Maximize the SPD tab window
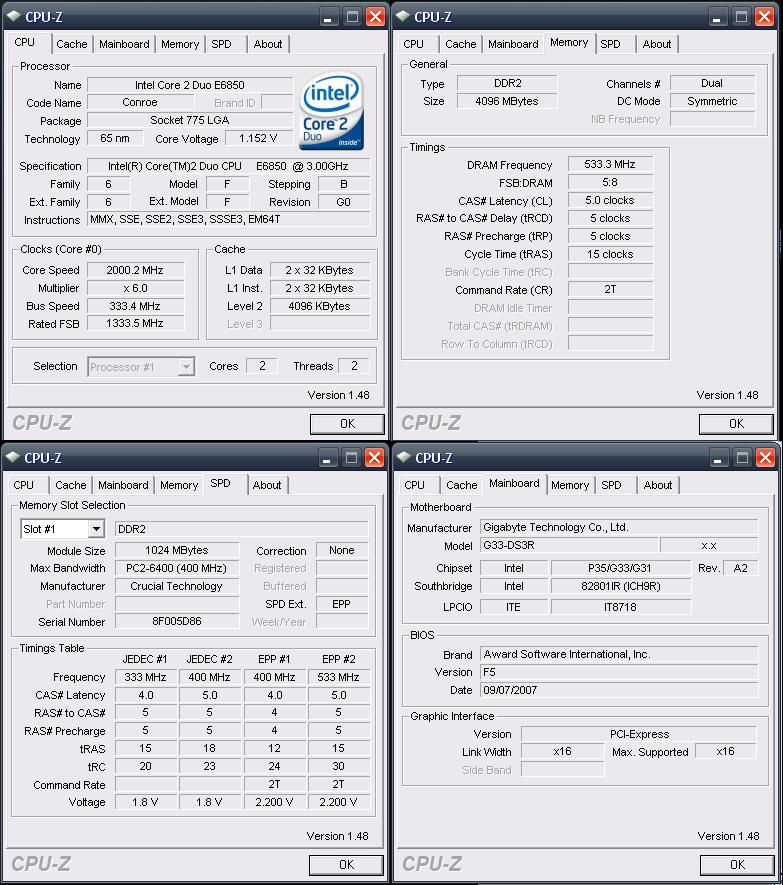Image resolution: width=783 pixels, height=885 pixels. tap(351, 458)
